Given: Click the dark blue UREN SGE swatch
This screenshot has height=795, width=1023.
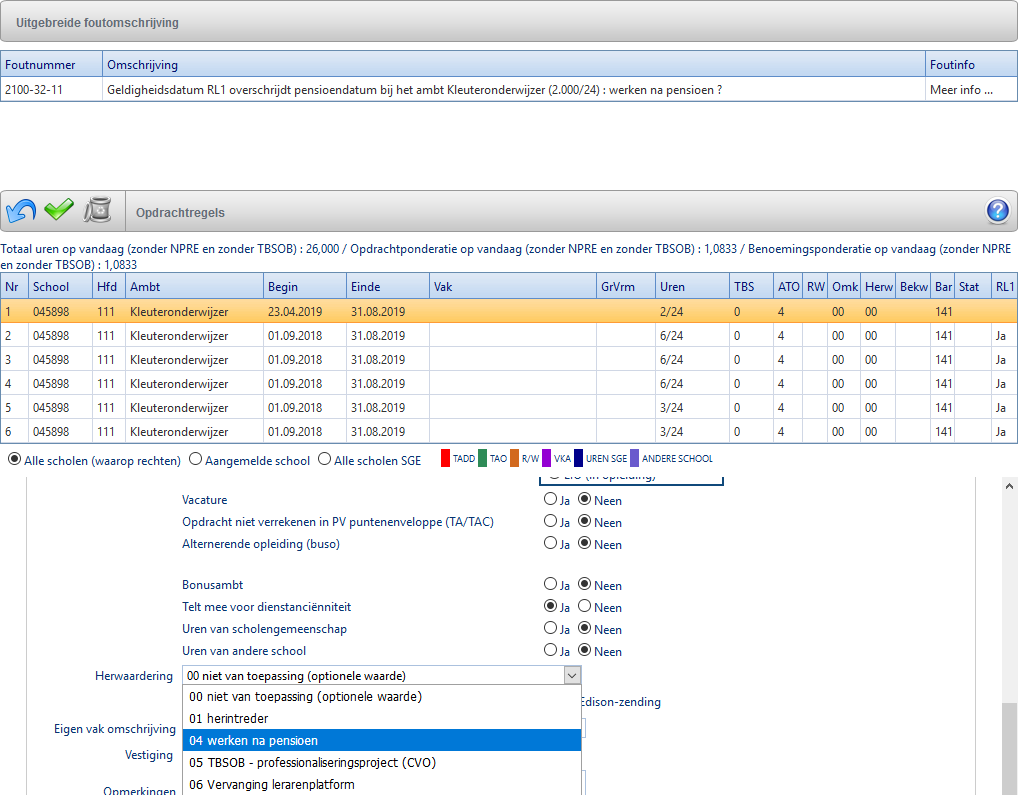Looking at the screenshot, I should click(x=579, y=458).
